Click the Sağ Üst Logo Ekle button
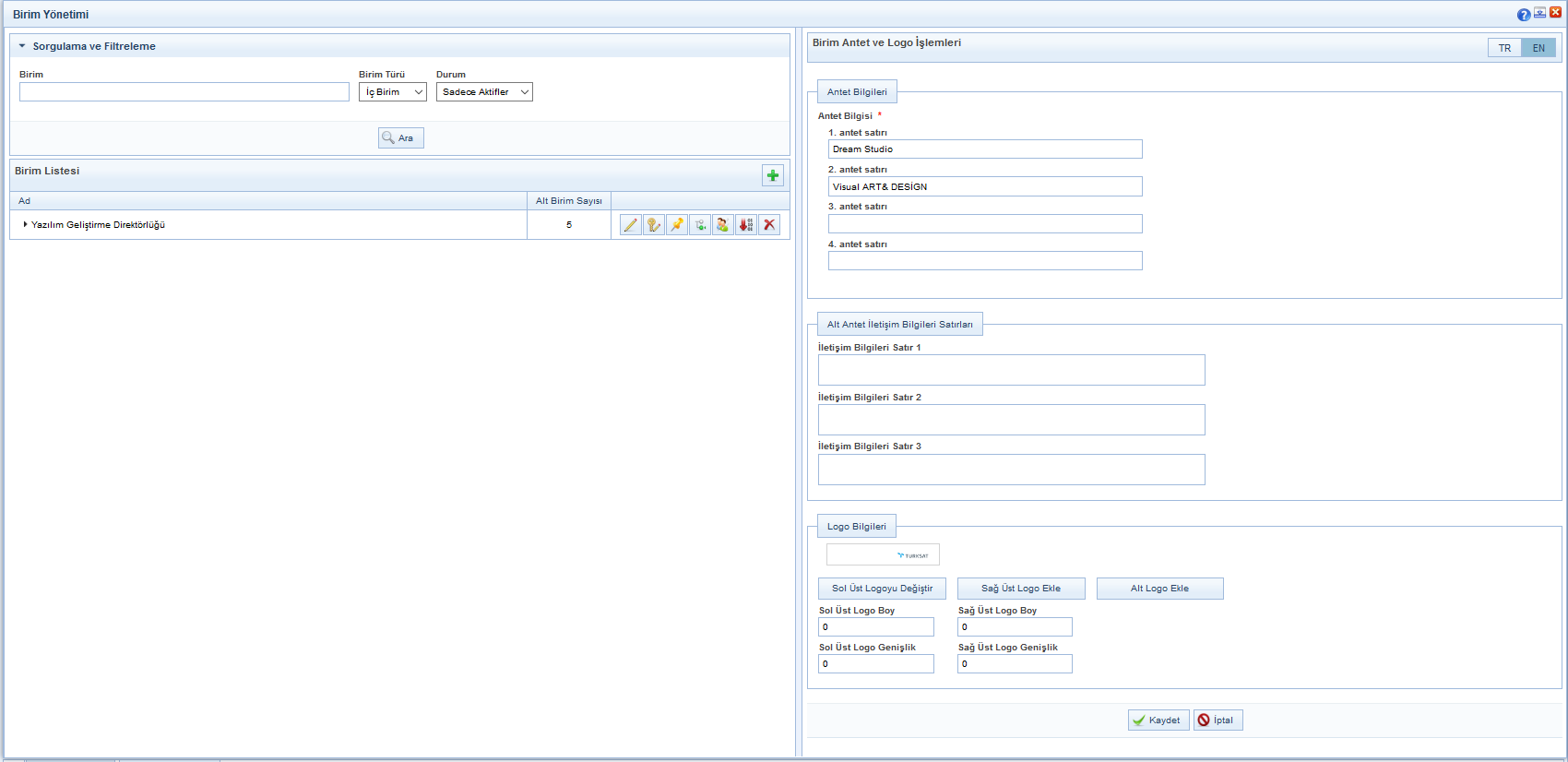The image size is (1568, 762). click(1021, 589)
